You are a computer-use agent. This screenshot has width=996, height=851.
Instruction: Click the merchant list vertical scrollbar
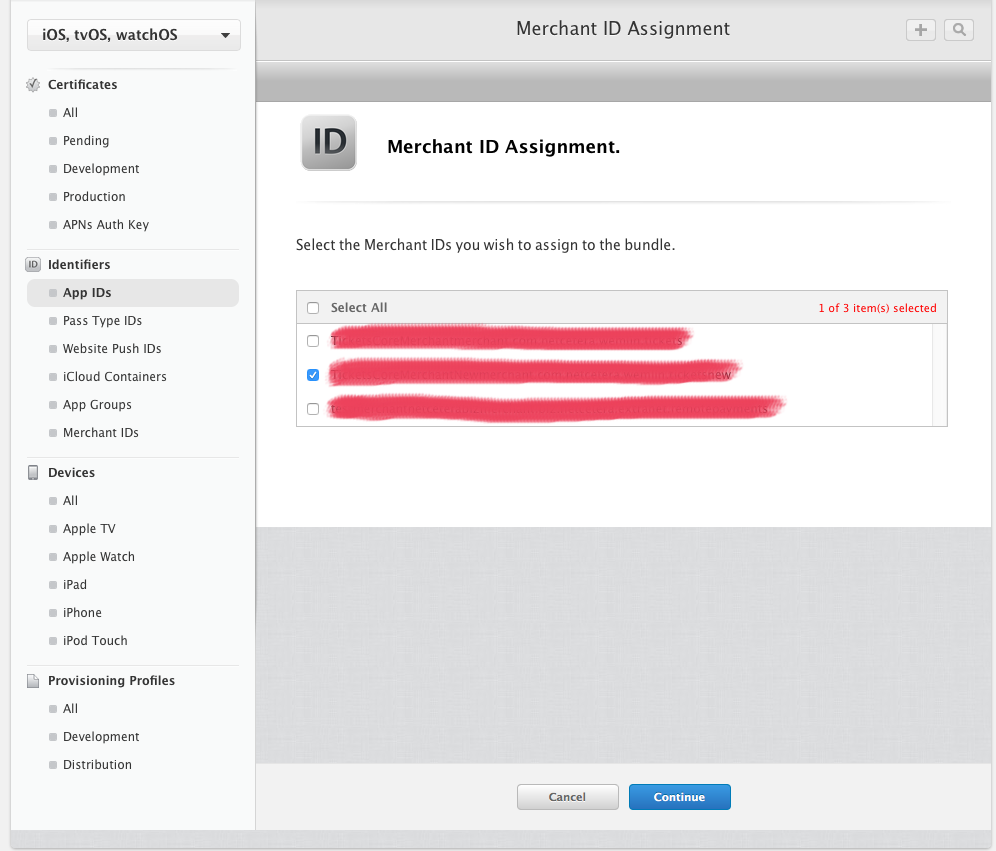[x=939, y=375]
